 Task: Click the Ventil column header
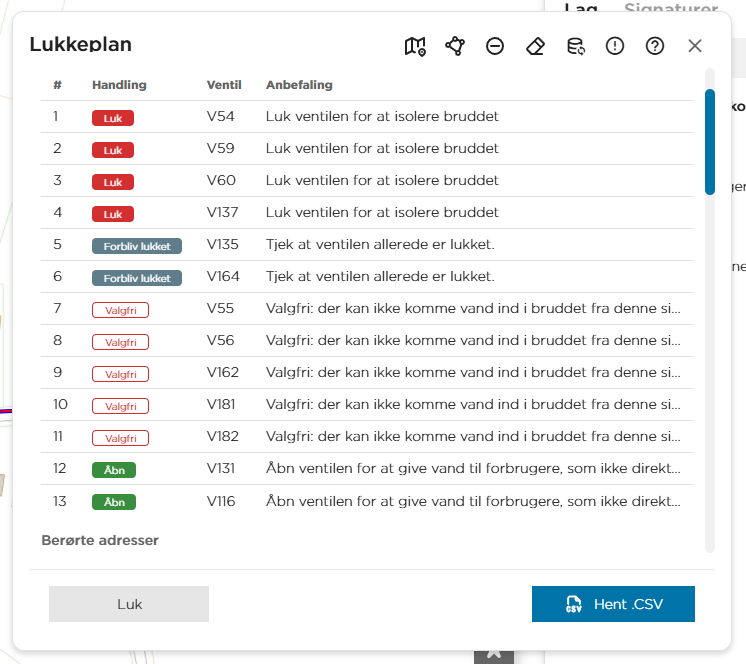[224, 85]
